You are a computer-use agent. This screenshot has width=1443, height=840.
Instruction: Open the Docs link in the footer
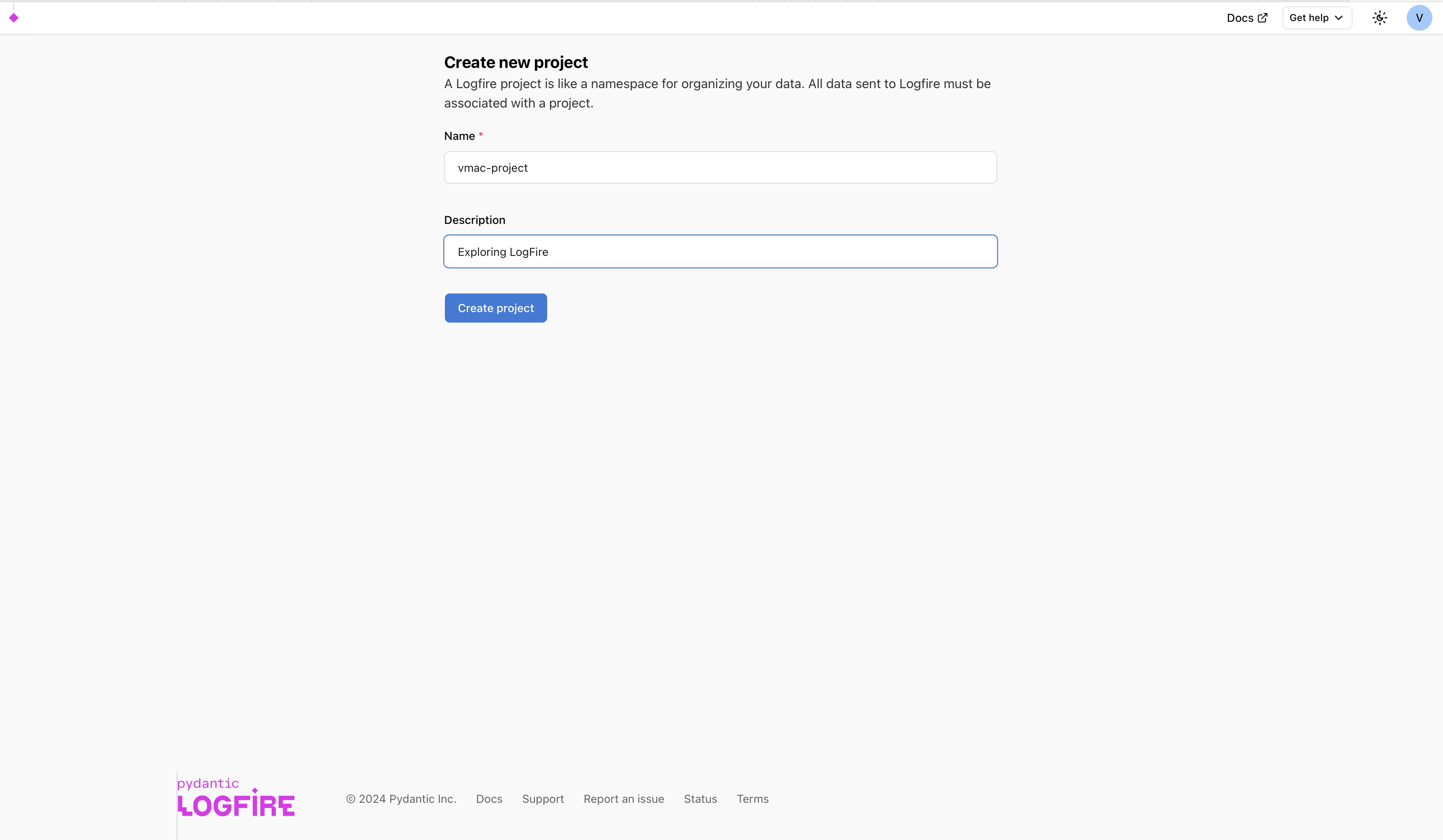(x=489, y=798)
